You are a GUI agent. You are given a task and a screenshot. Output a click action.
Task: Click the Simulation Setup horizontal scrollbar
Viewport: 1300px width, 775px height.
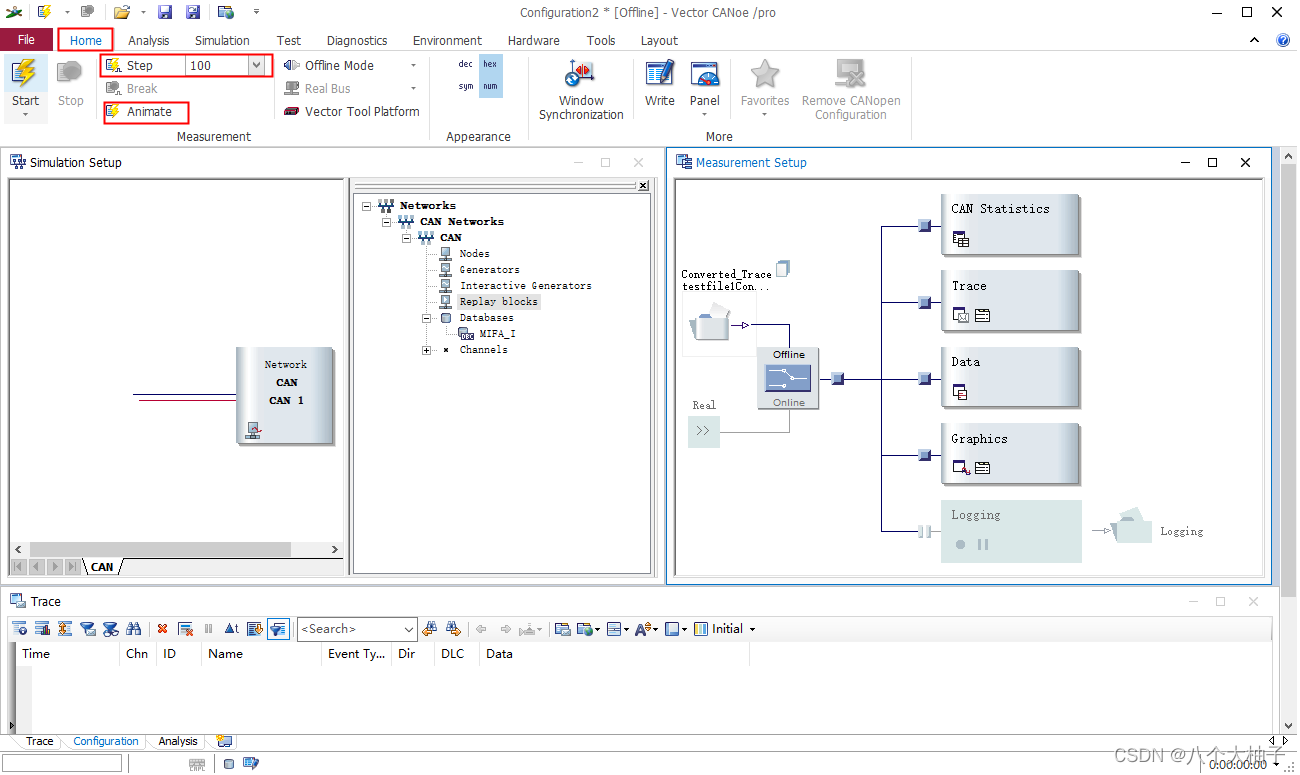(176, 550)
